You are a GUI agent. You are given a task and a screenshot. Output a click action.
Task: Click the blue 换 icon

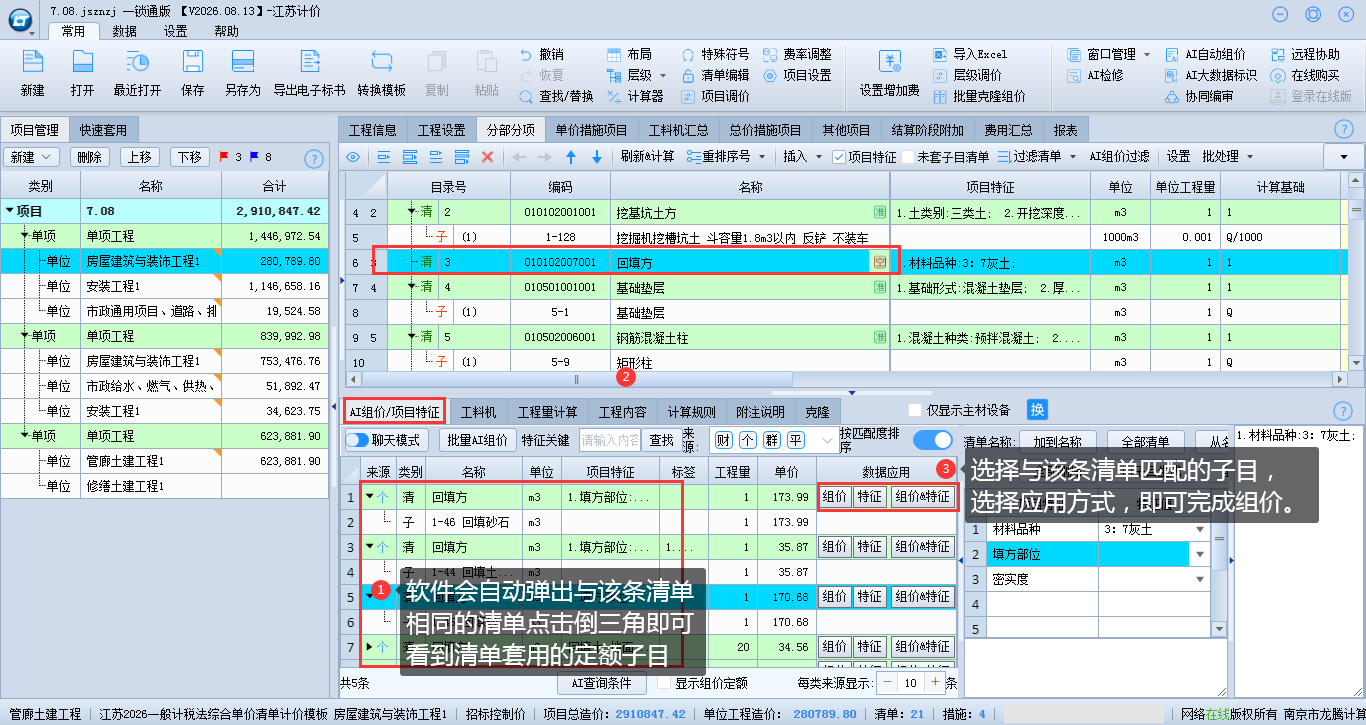(1037, 409)
